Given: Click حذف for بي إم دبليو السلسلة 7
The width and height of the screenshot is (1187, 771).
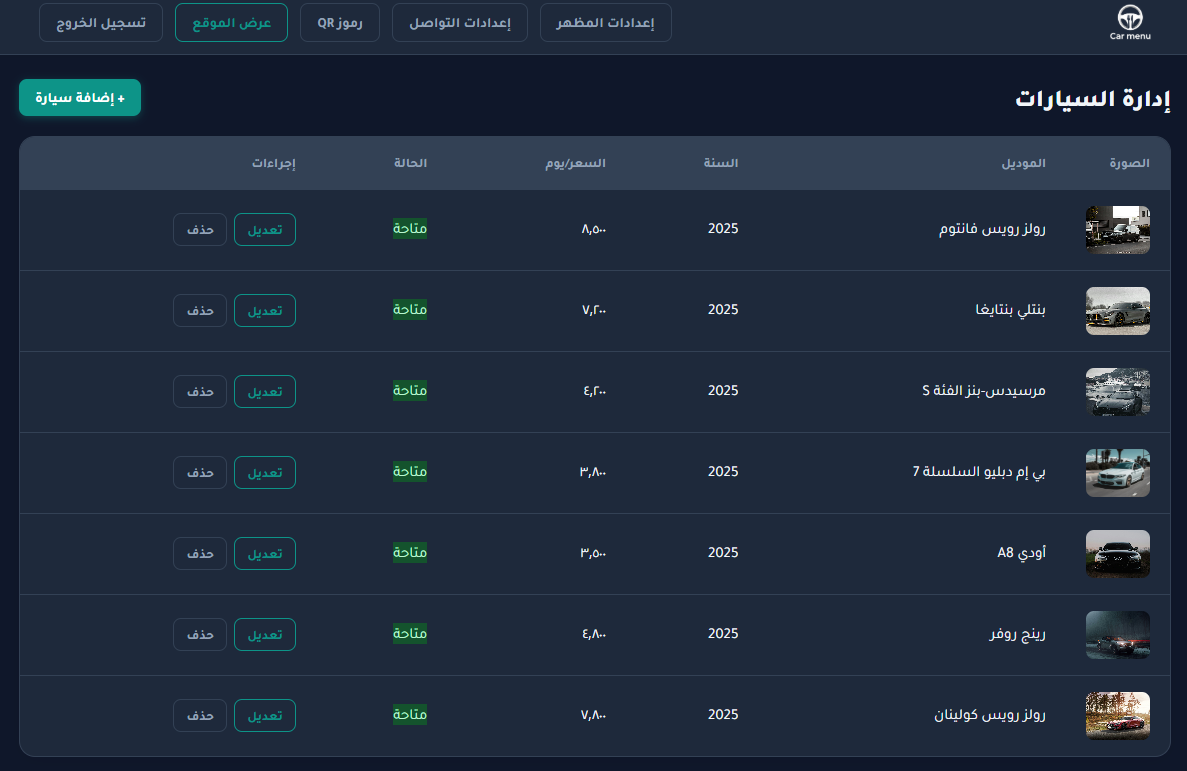Looking at the screenshot, I should [x=199, y=472].
